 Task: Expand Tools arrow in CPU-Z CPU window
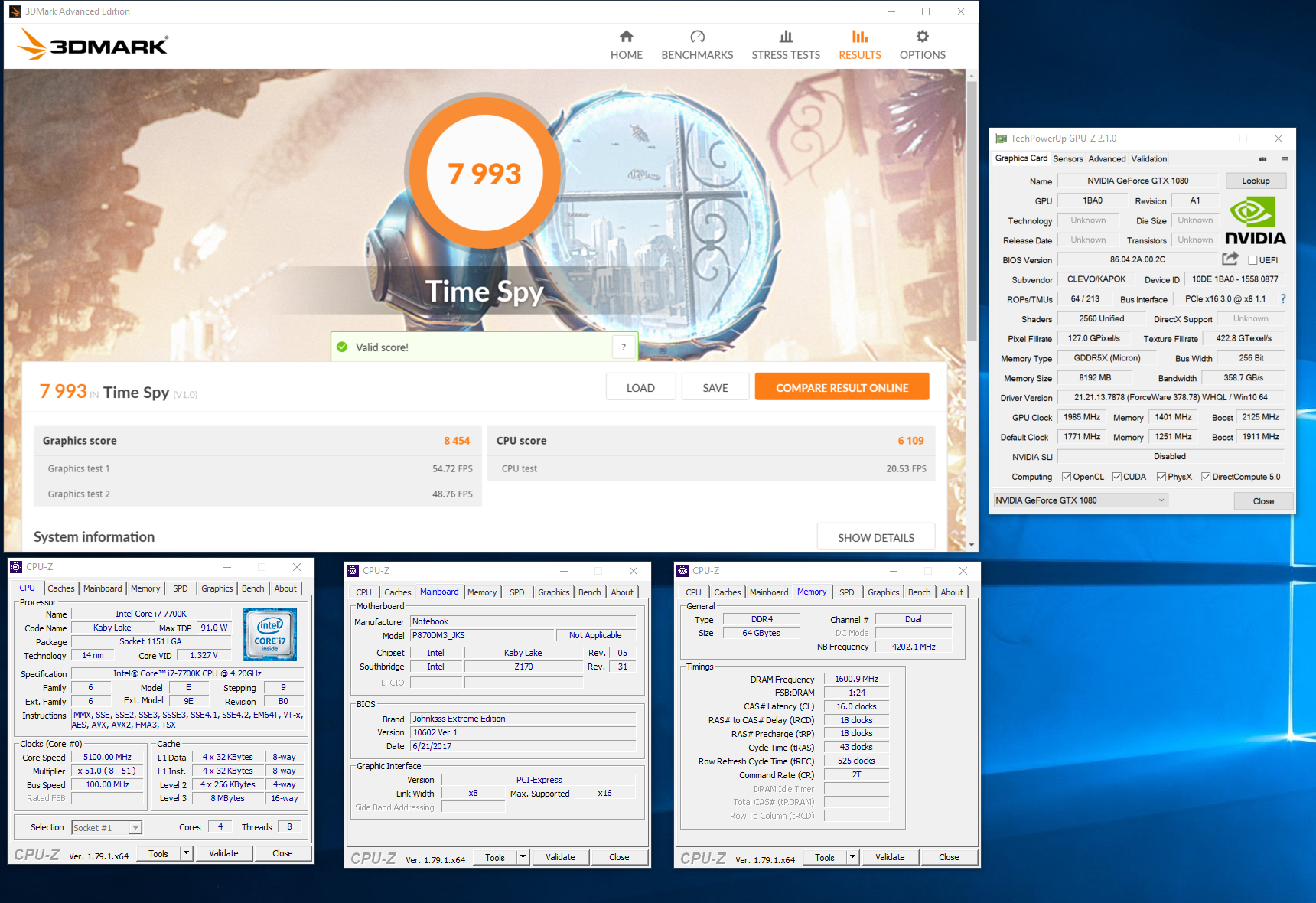coord(186,853)
